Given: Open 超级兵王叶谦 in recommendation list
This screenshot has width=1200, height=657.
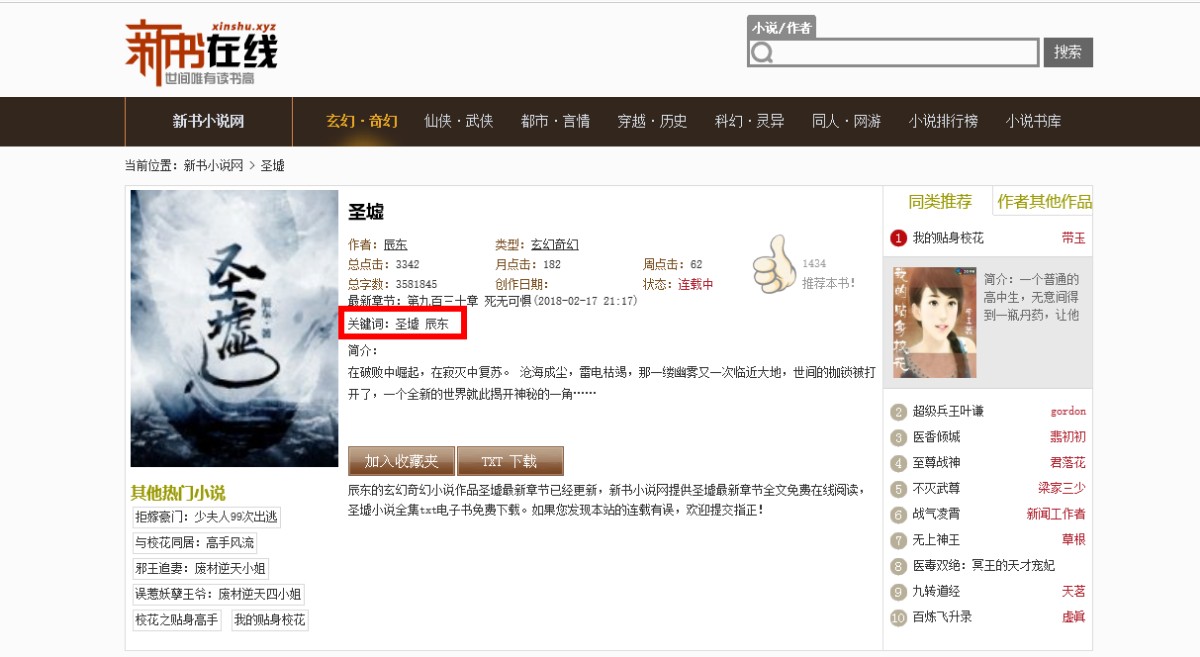Looking at the screenshot, I should 948,411.
